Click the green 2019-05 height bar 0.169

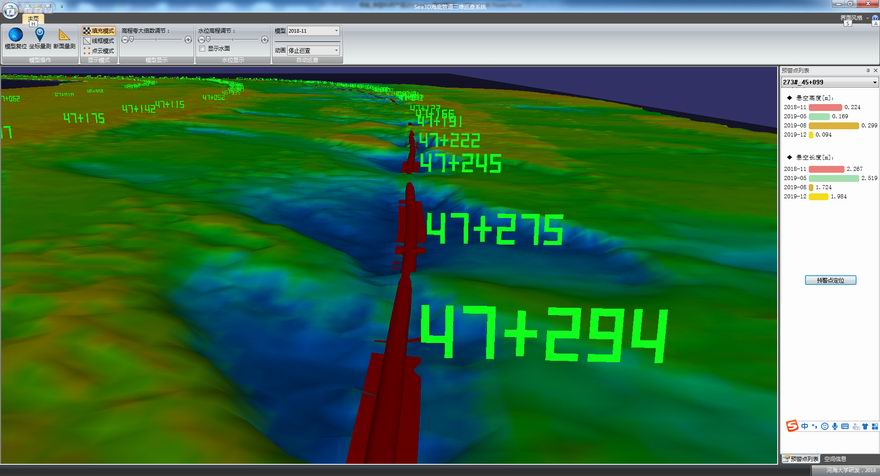click(819, 116)
